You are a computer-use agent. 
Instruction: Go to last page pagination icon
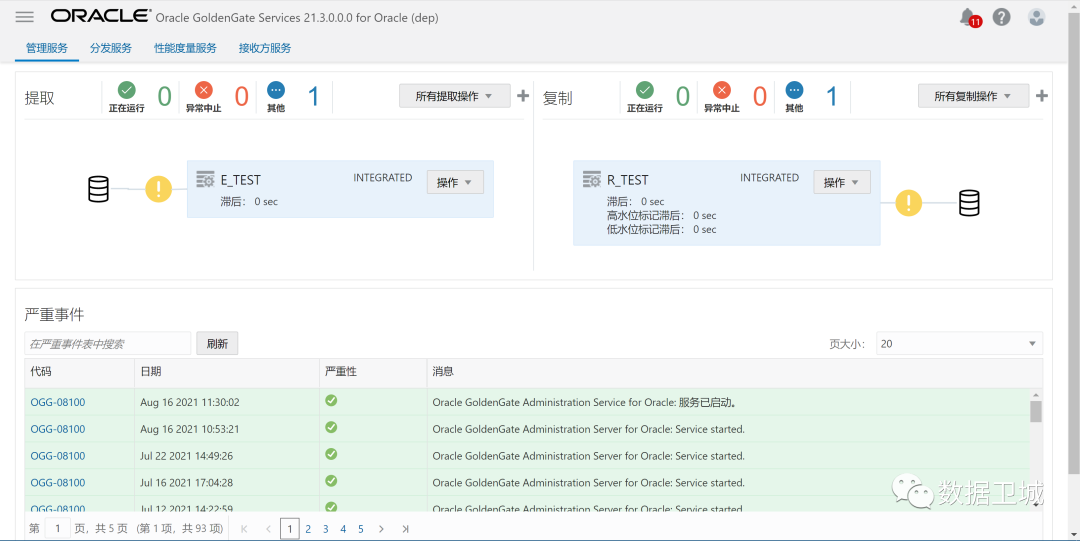pyautogui.click(x=405, y=529)
